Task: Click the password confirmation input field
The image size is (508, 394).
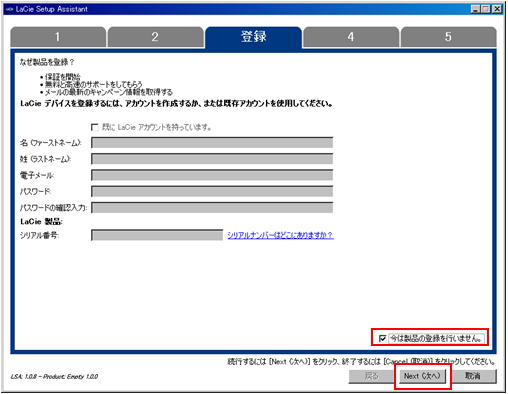Action: pos(212,207)
